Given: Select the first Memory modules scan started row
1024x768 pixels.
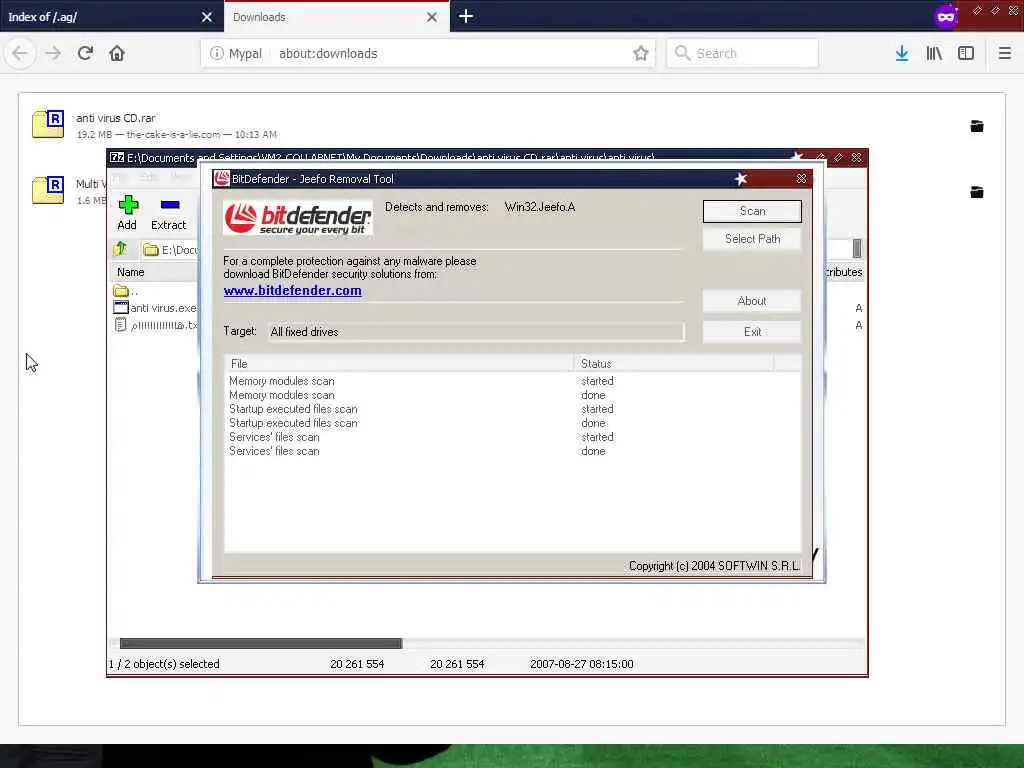Looking at the screenshot, I should (511, 381).
